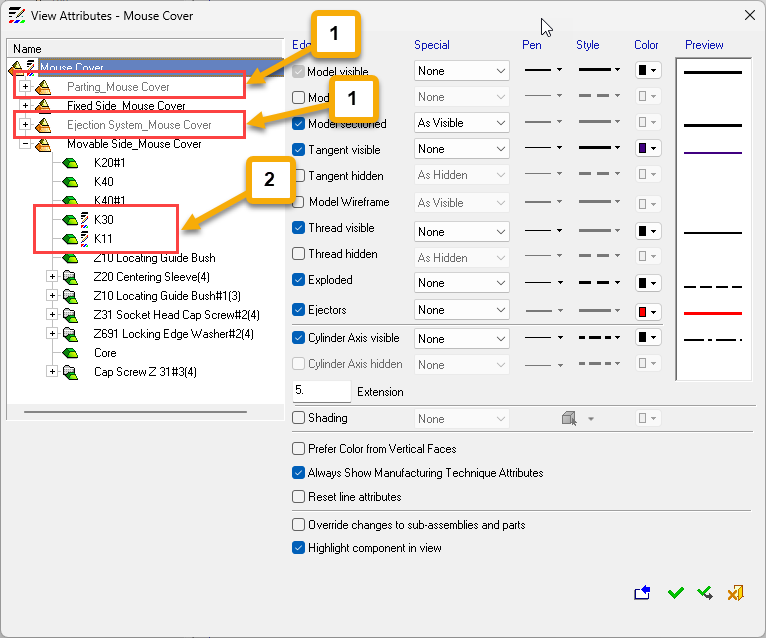Click the Fixed Side_Mouse Cover assembly icon
The width and height of the screenshot is (766, 638).
click(x=43, y=106)
